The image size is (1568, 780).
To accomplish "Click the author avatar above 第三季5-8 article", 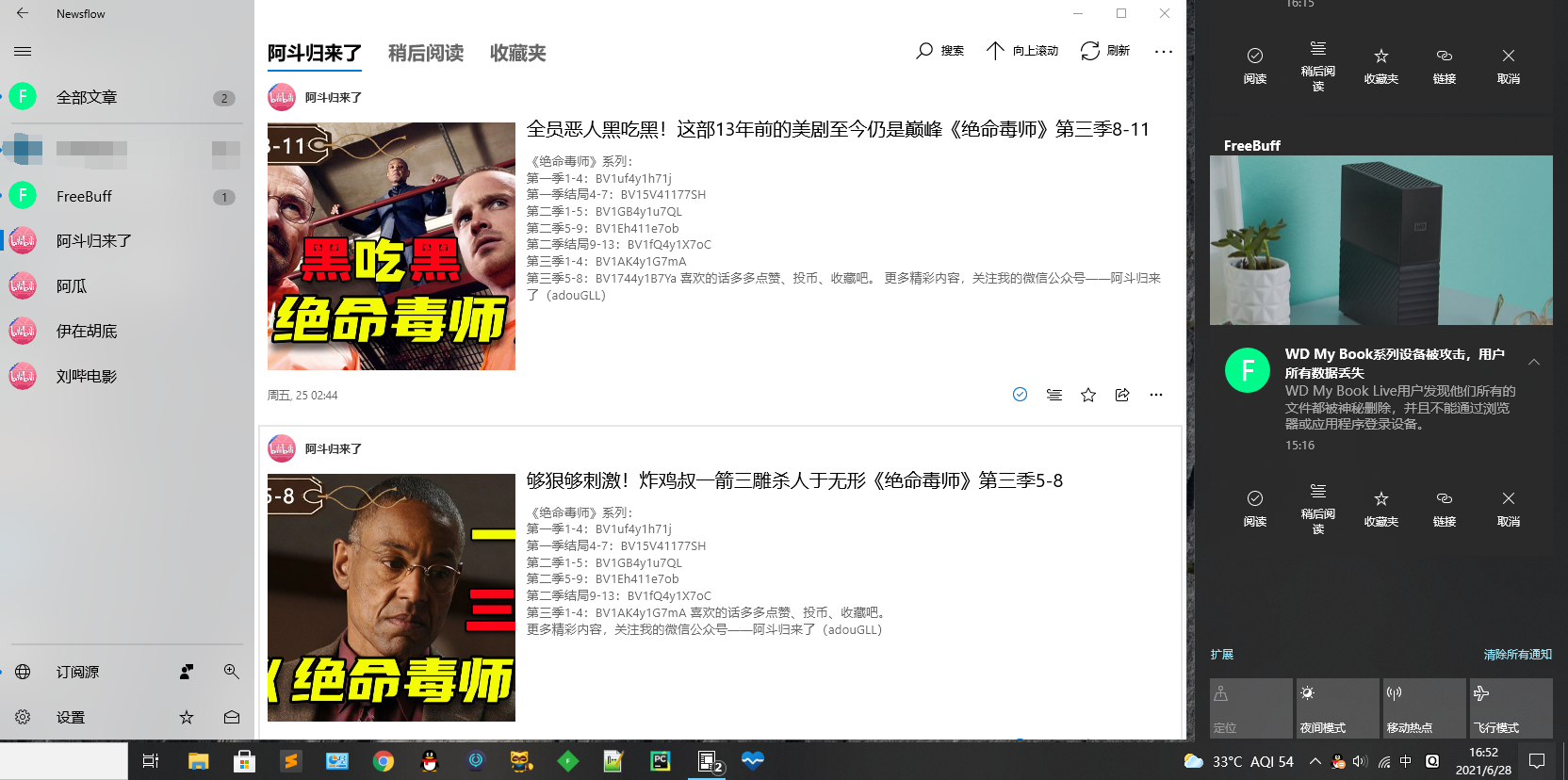I will pyautogui.click(x=282, y=448).
